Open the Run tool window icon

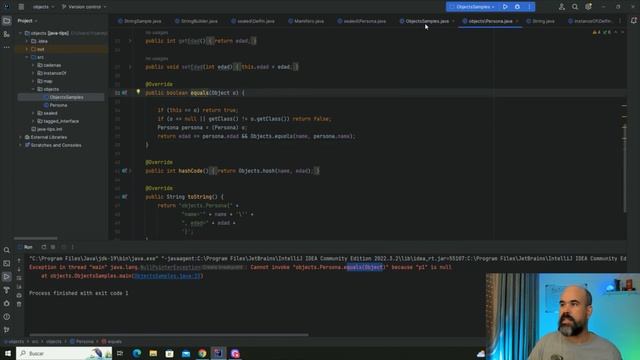click(x=7, y=277)
